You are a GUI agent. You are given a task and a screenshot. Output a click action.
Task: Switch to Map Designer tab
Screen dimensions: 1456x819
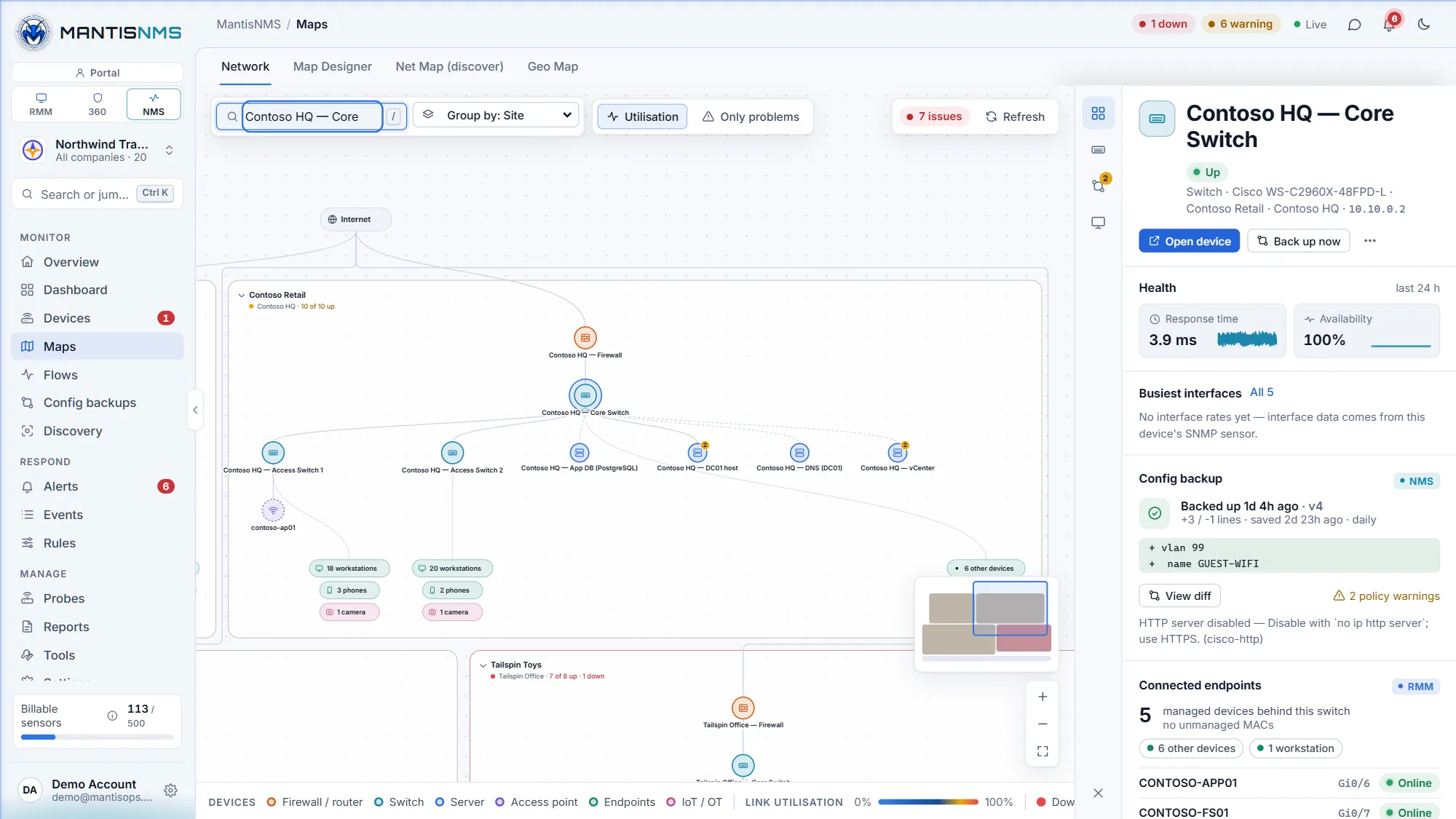(x=332, y=66)
